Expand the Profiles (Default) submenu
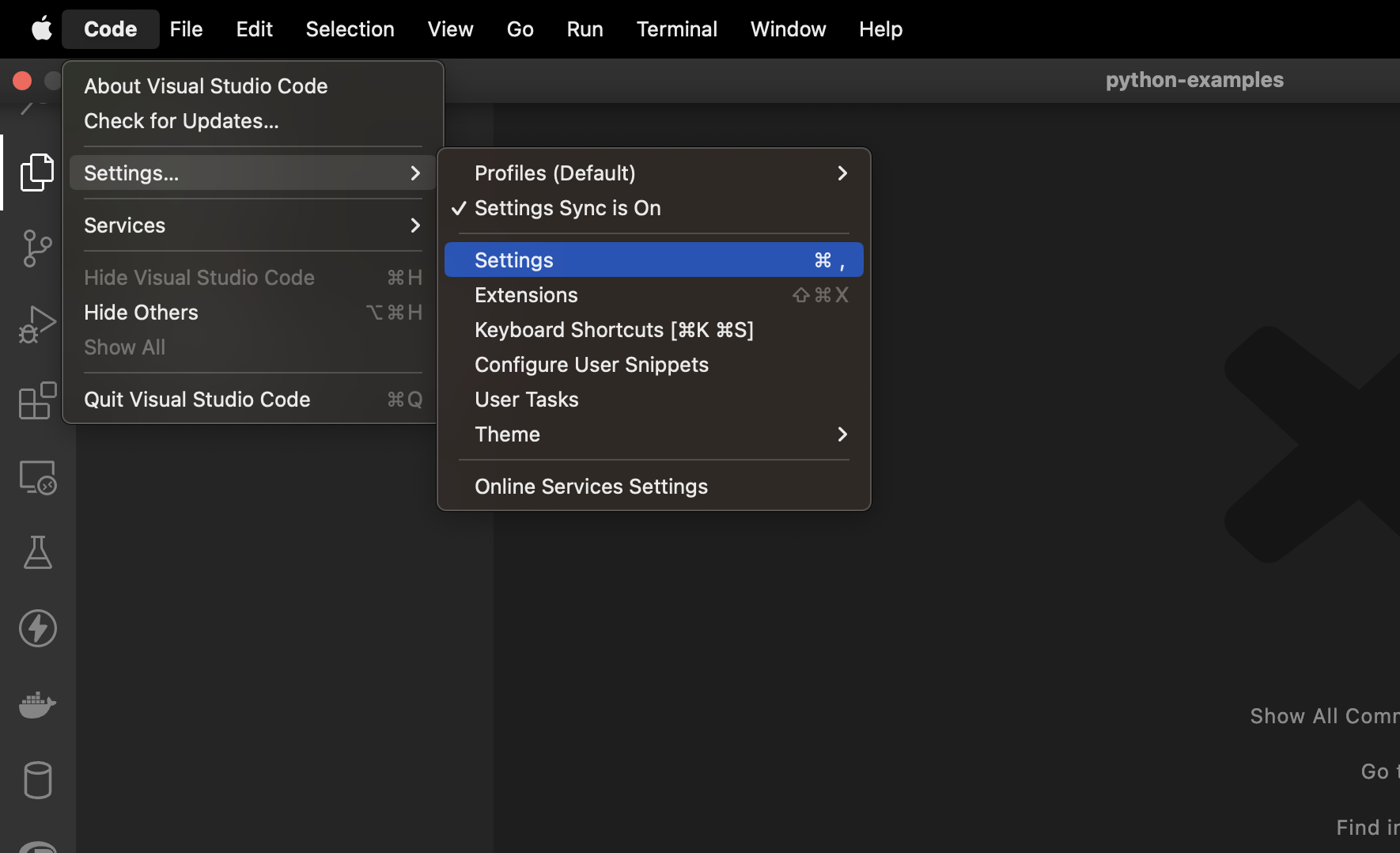1400x853 pixels. point(653,173)
